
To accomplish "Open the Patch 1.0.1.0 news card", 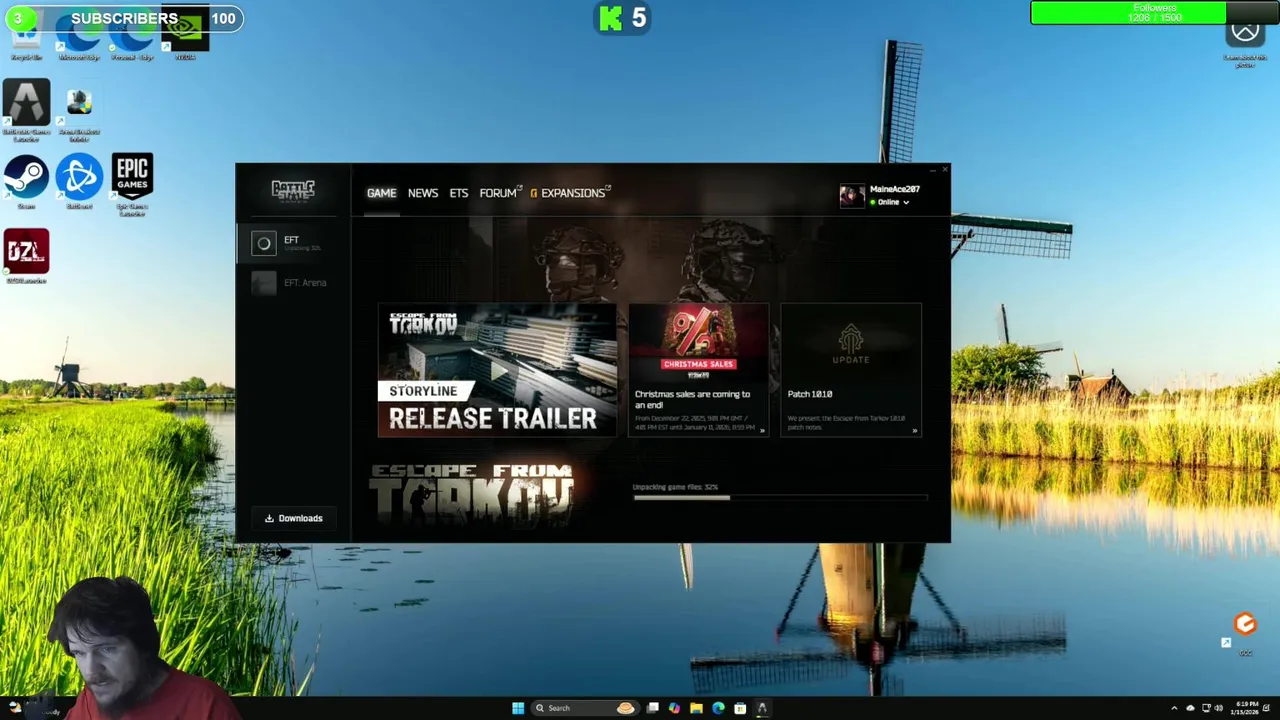I will (851, 371).
